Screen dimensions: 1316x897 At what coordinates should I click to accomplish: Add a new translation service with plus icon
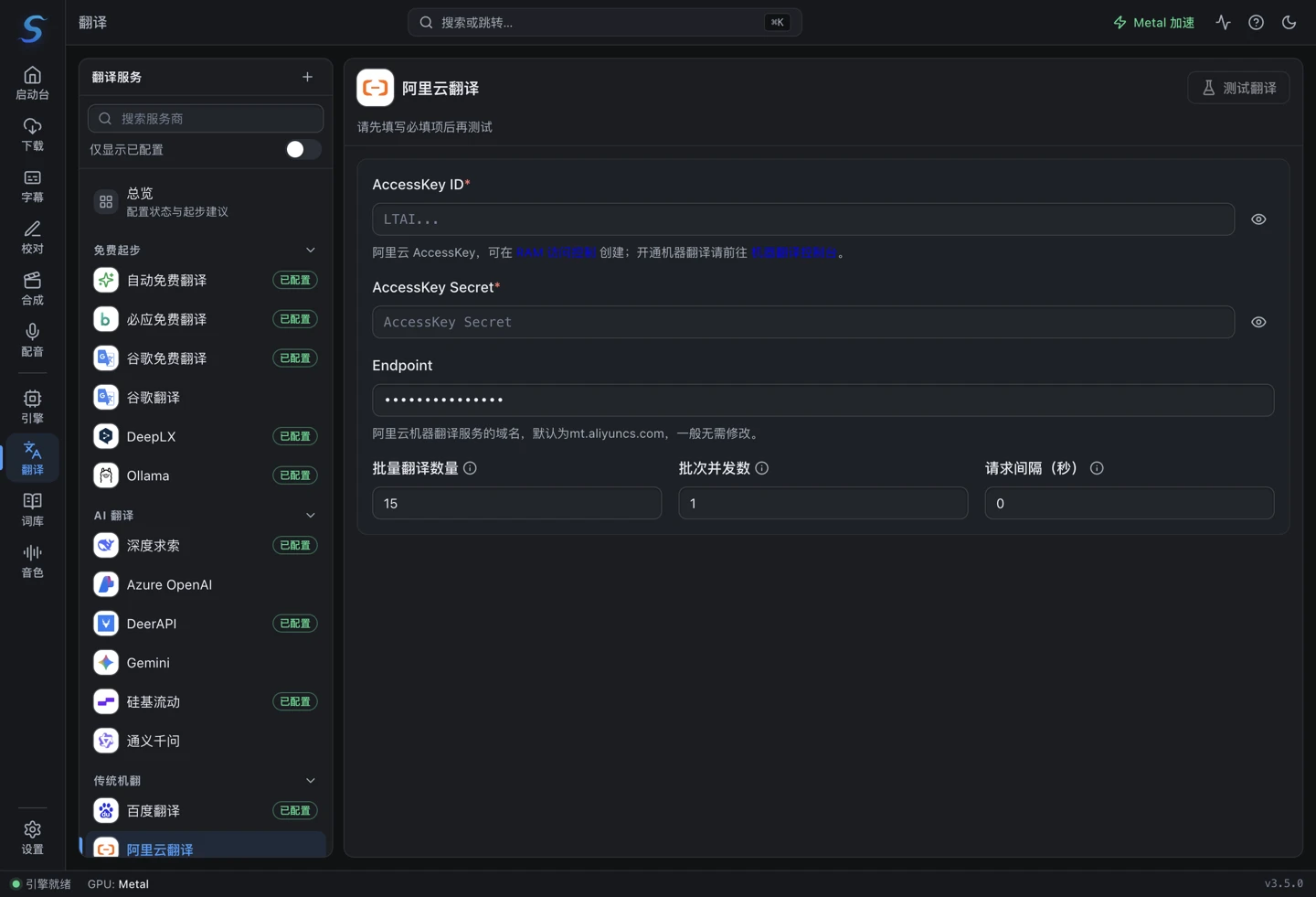307,77
